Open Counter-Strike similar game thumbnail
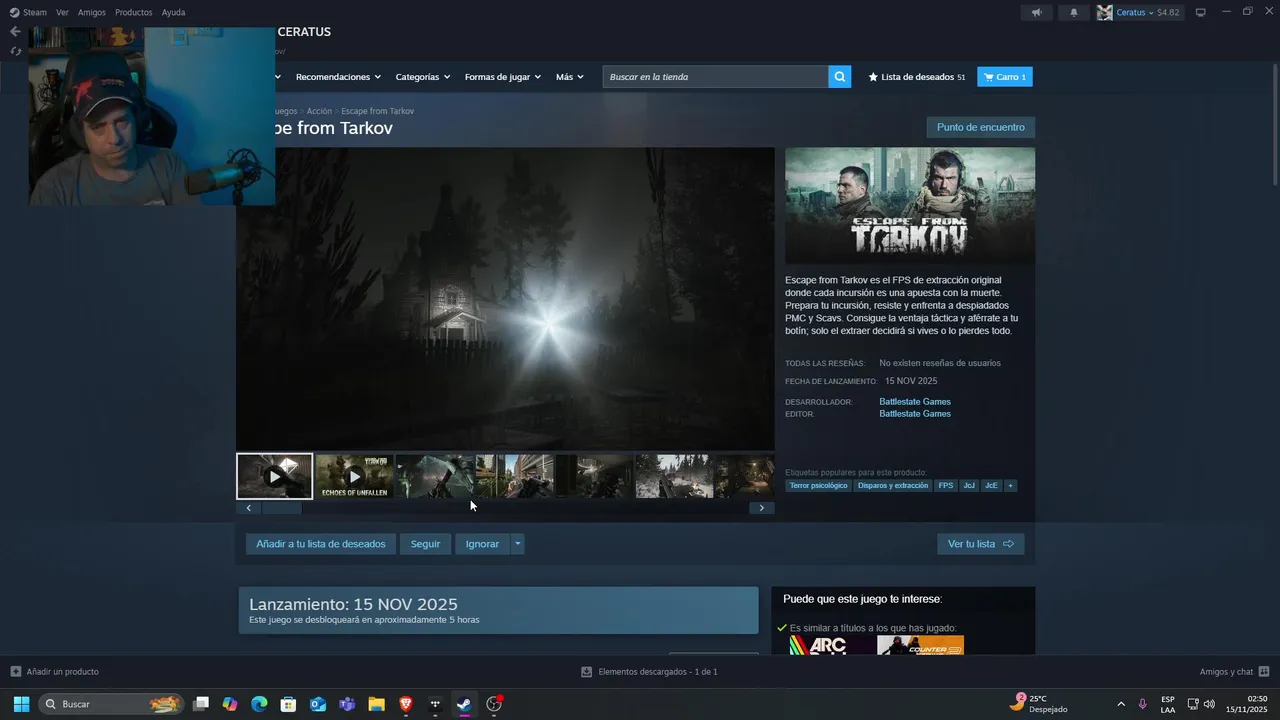The height and width of the screenshot is (720, 1280). [x=920, y=645]
